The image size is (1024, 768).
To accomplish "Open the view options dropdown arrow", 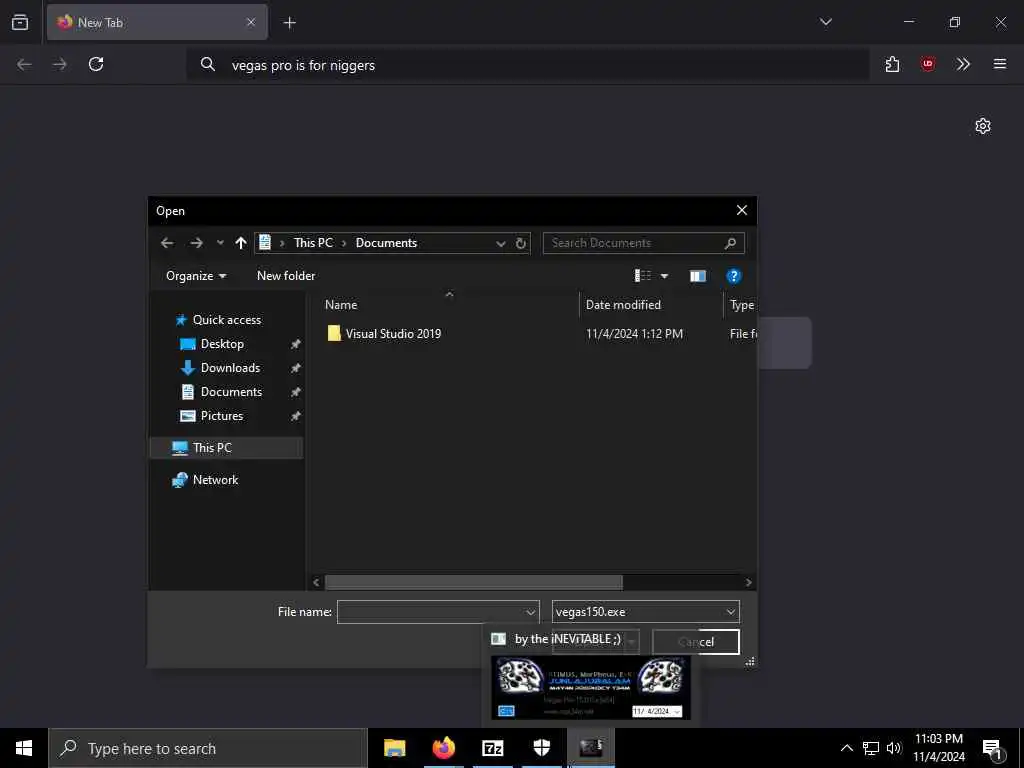I will pos(664,276).
